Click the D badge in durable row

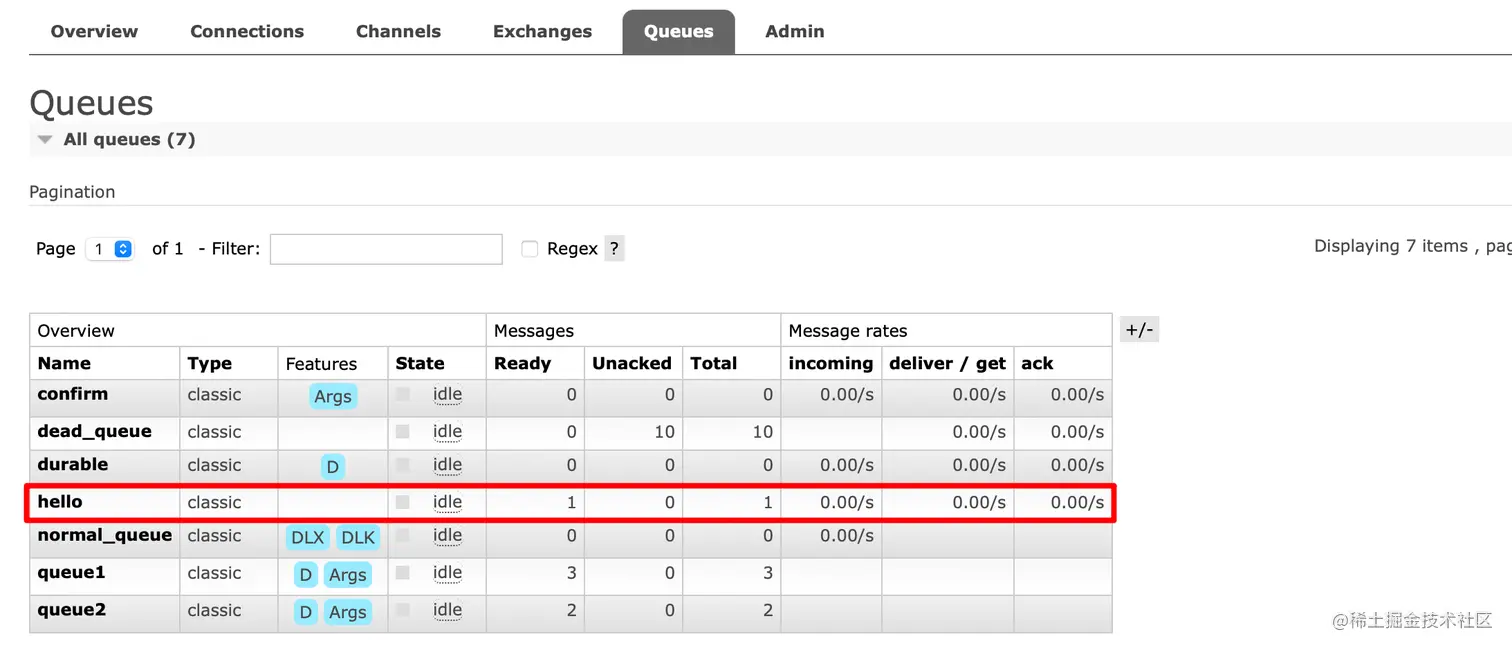tap(333, 466)
